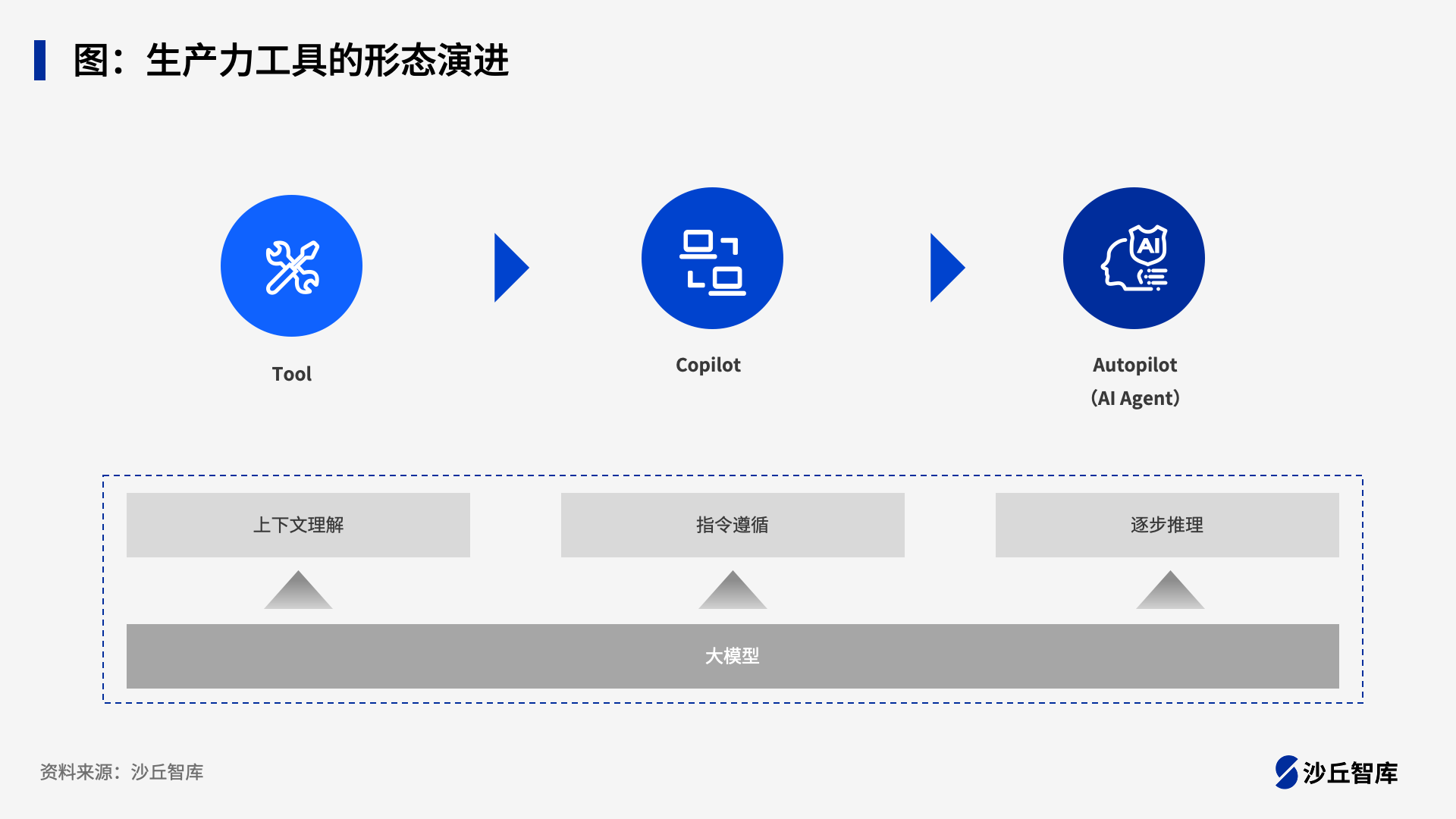Click the 大模型 base bar
Screen dimensions: 1456x819
(733, 656)
